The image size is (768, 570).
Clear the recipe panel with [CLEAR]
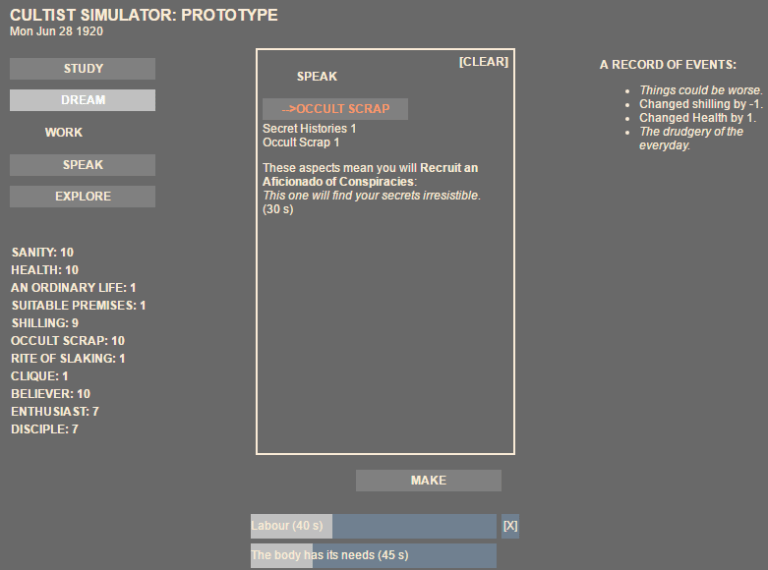click(x=483, y=62)
